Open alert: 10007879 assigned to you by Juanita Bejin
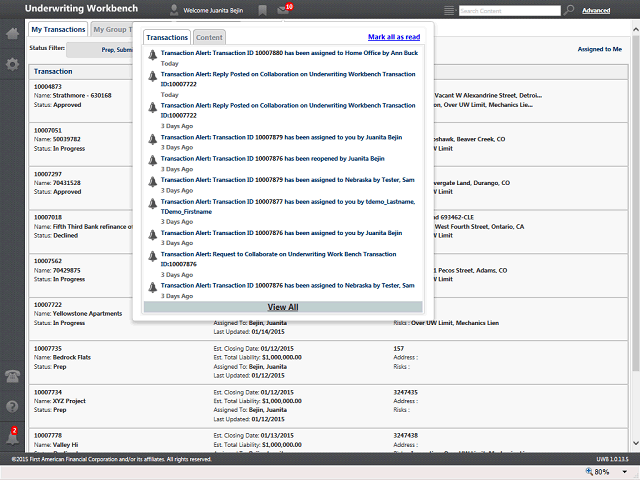The image size is (640, 480). [x=281, y=137]
